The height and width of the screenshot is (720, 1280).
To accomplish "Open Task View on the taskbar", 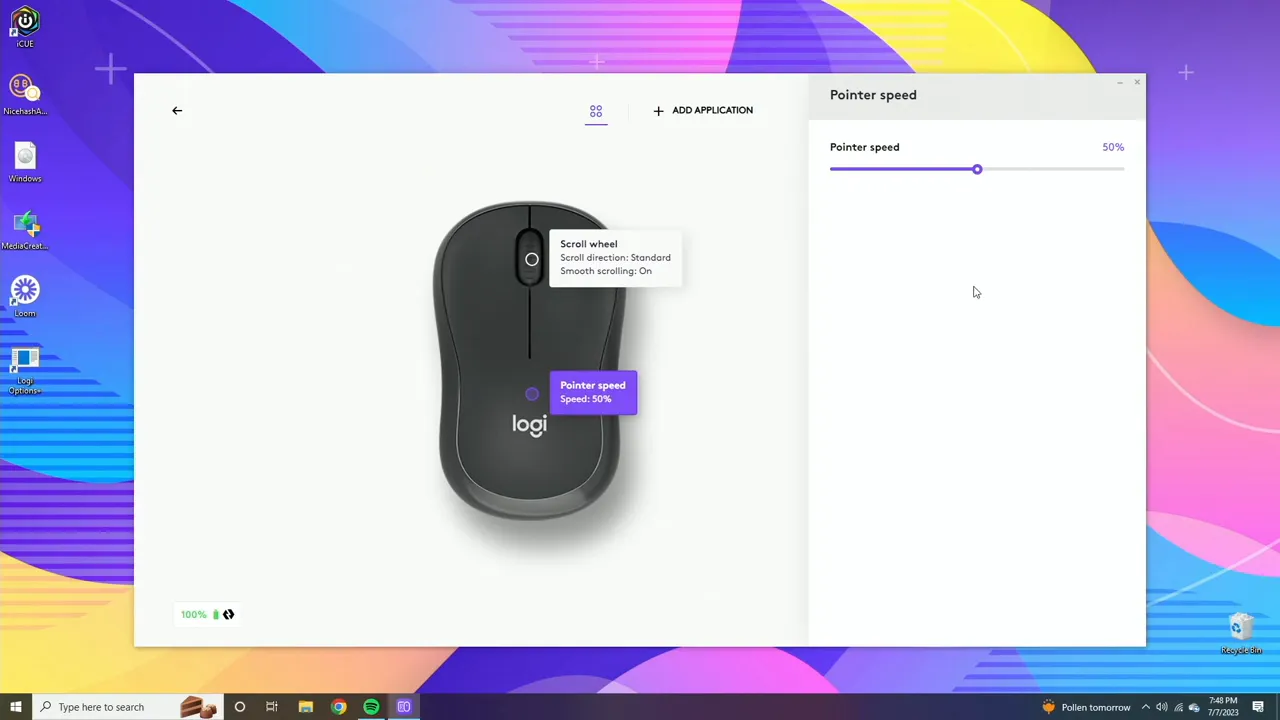I will point(272,707).
